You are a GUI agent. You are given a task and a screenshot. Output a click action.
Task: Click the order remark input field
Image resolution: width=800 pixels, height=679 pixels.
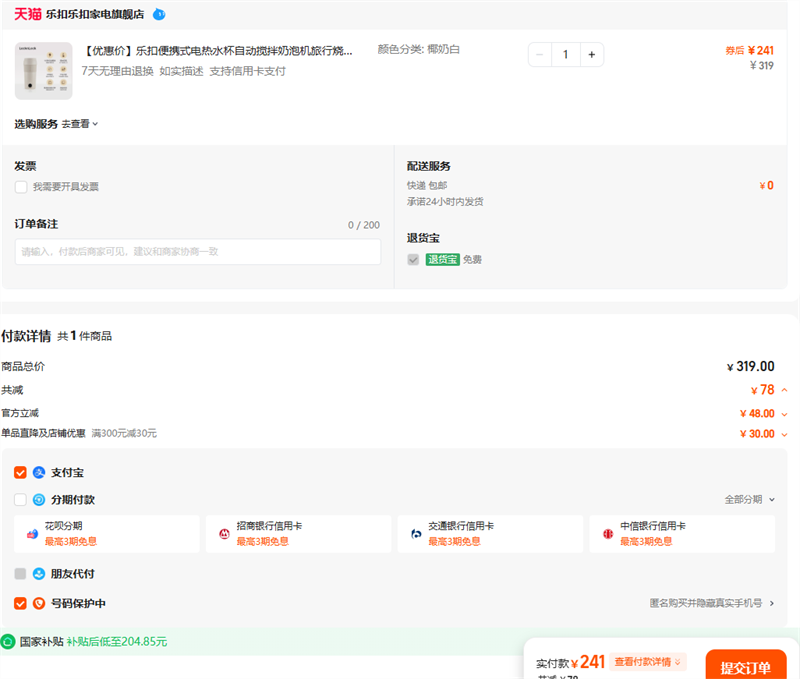pos(197,252)
